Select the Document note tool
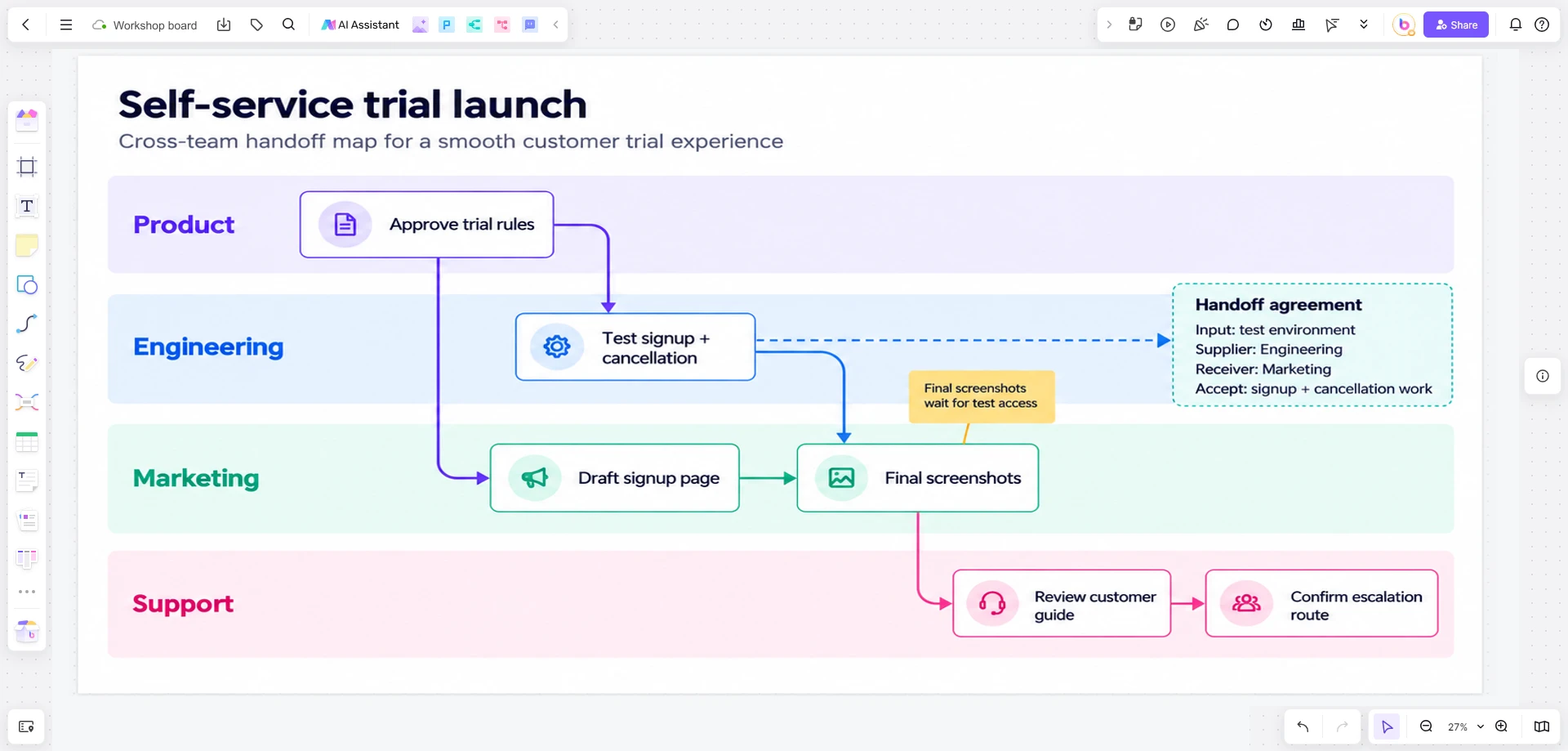The height and width of the screenshot is (751, 1568). tap(27, 481)
